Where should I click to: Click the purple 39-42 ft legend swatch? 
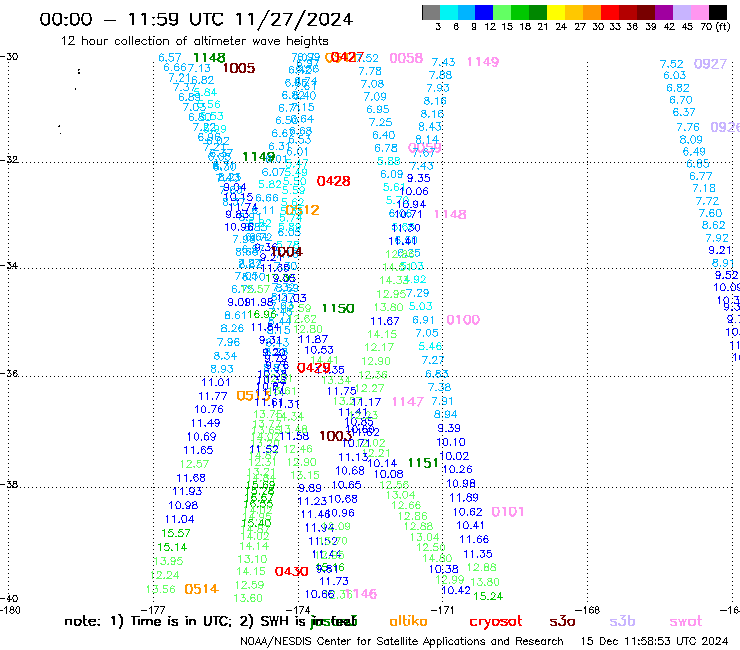click(x=664, y=12)
